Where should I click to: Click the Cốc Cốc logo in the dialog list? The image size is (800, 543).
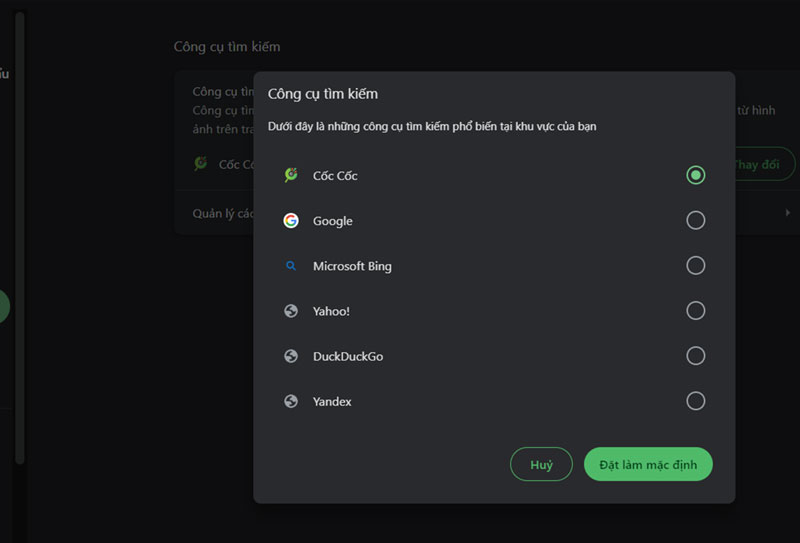tap(291, 175)
